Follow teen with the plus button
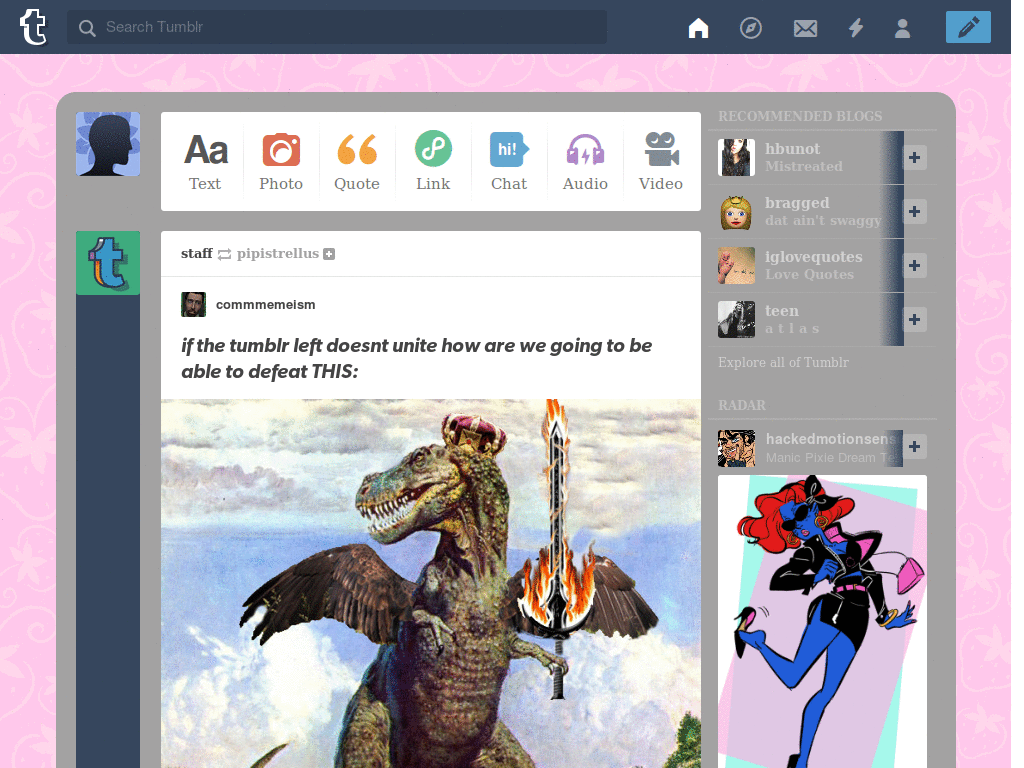Viewport: 1024px width, 768px height. 914,319
